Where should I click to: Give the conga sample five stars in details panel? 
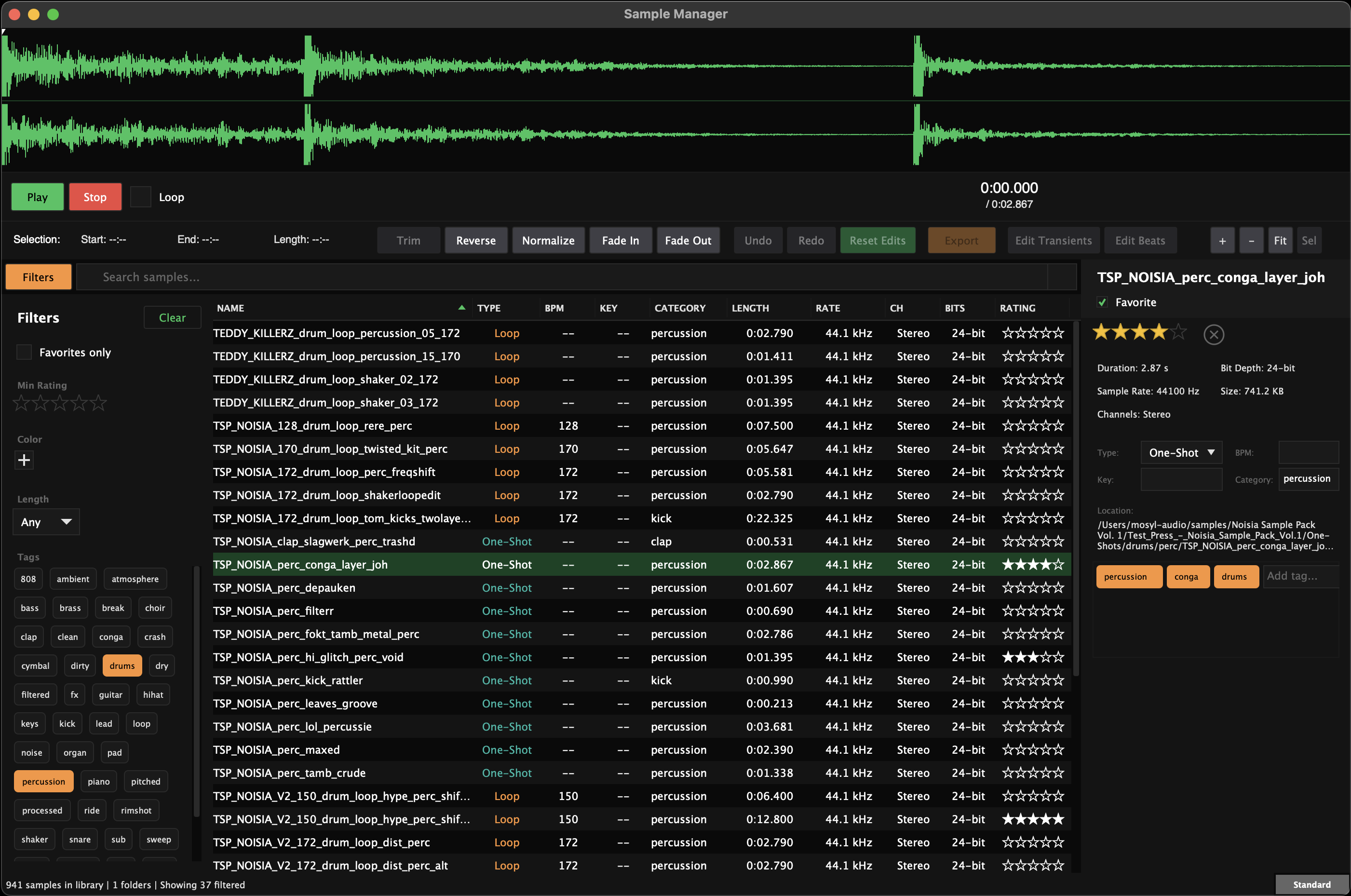pyautogui.click(x=1178, y=331)
